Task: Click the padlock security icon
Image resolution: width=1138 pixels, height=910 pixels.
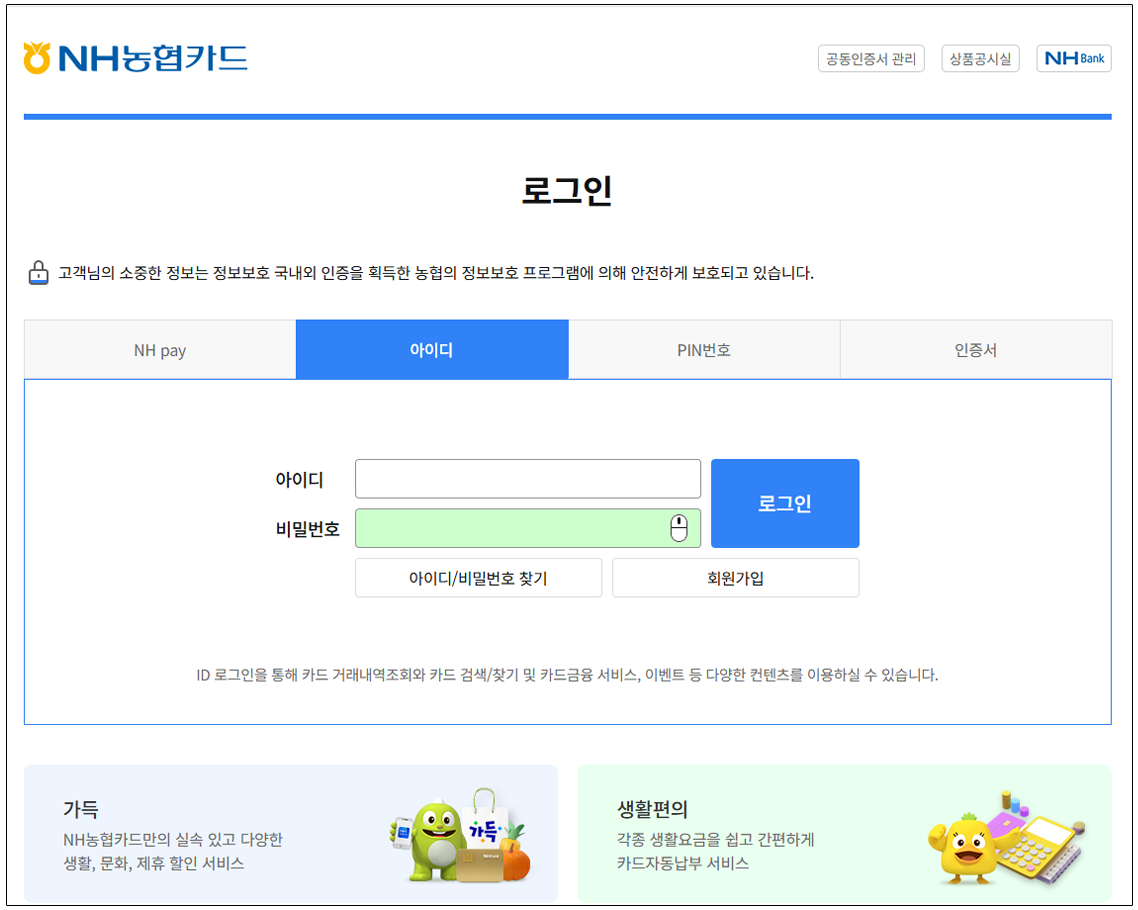Action: (x=38, y=272)
